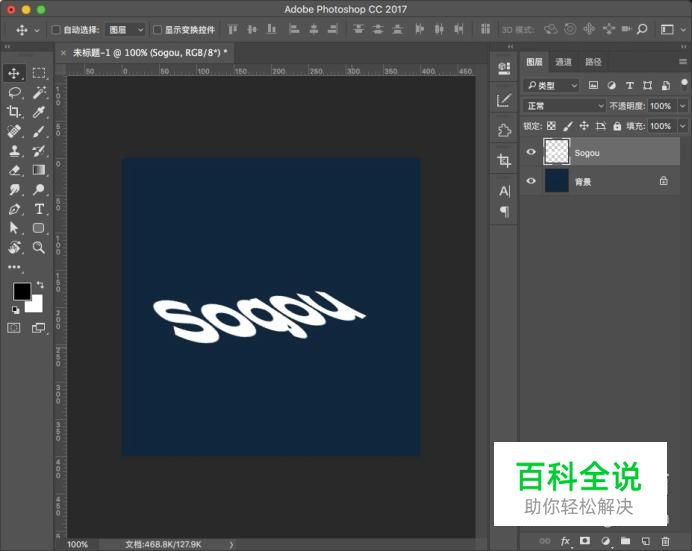Select the Eraser tool
Screen dimensions: 692x551
coord(14,170)
